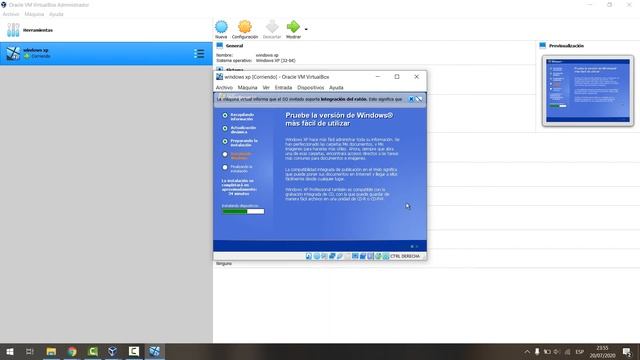Click the General section header

point(235,46)
